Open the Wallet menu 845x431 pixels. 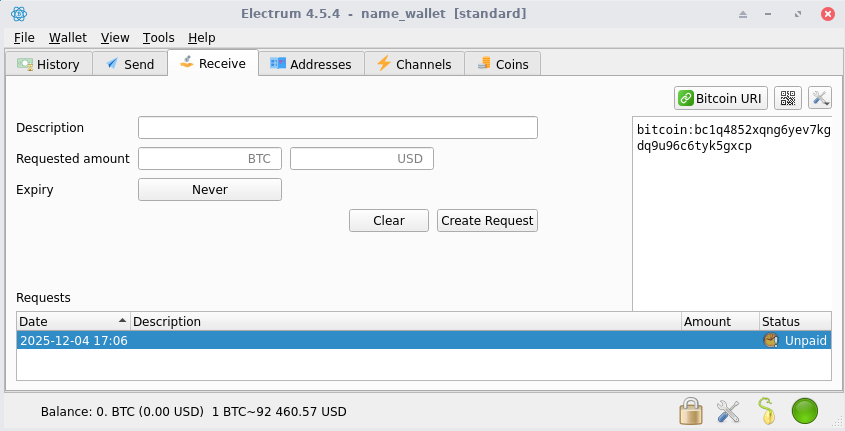[x=68, y=37]
